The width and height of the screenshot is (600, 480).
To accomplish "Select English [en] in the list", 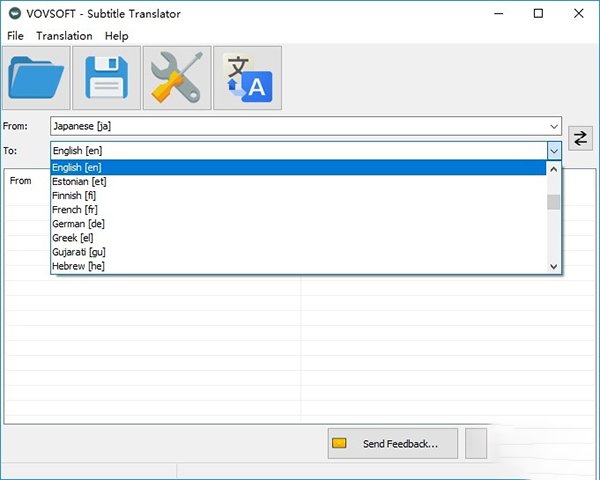I will 298,168.
